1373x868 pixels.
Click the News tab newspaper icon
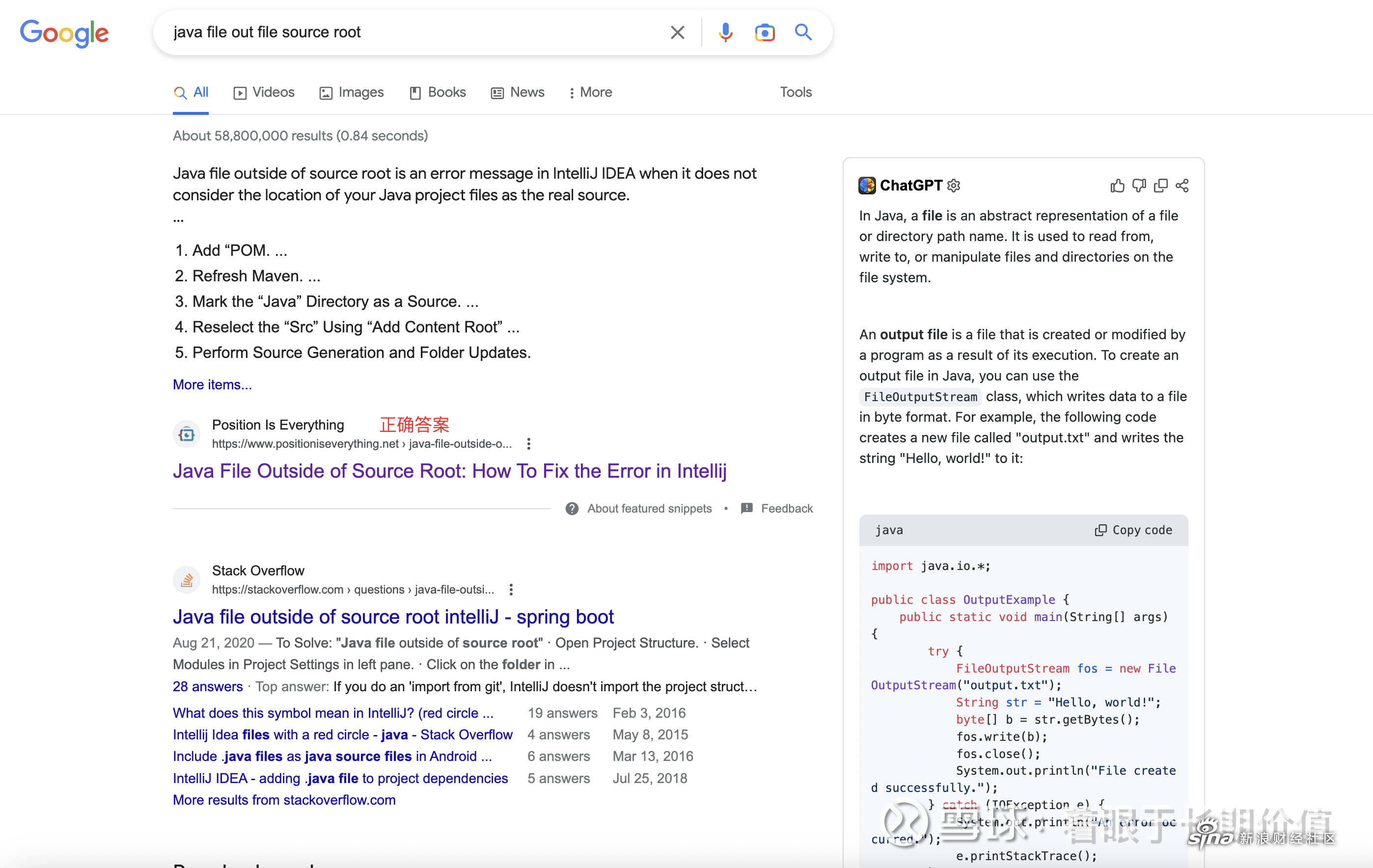coord(497,93)
